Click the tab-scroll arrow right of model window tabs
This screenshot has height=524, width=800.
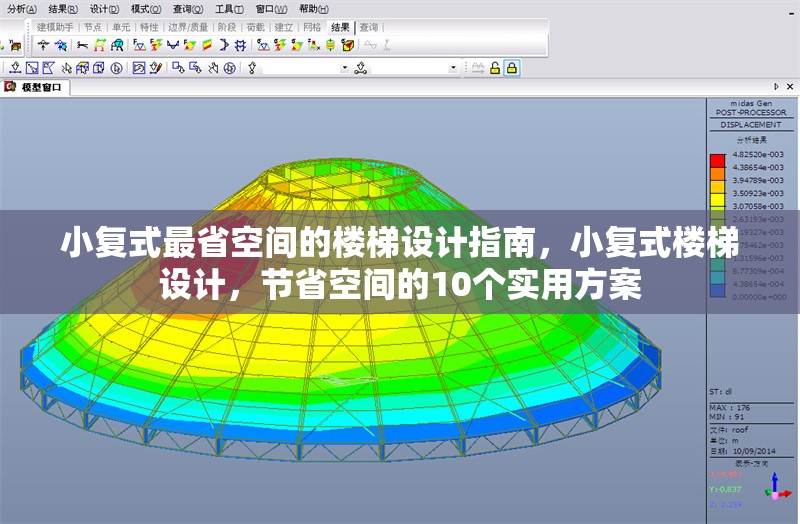tap(777, 87)
